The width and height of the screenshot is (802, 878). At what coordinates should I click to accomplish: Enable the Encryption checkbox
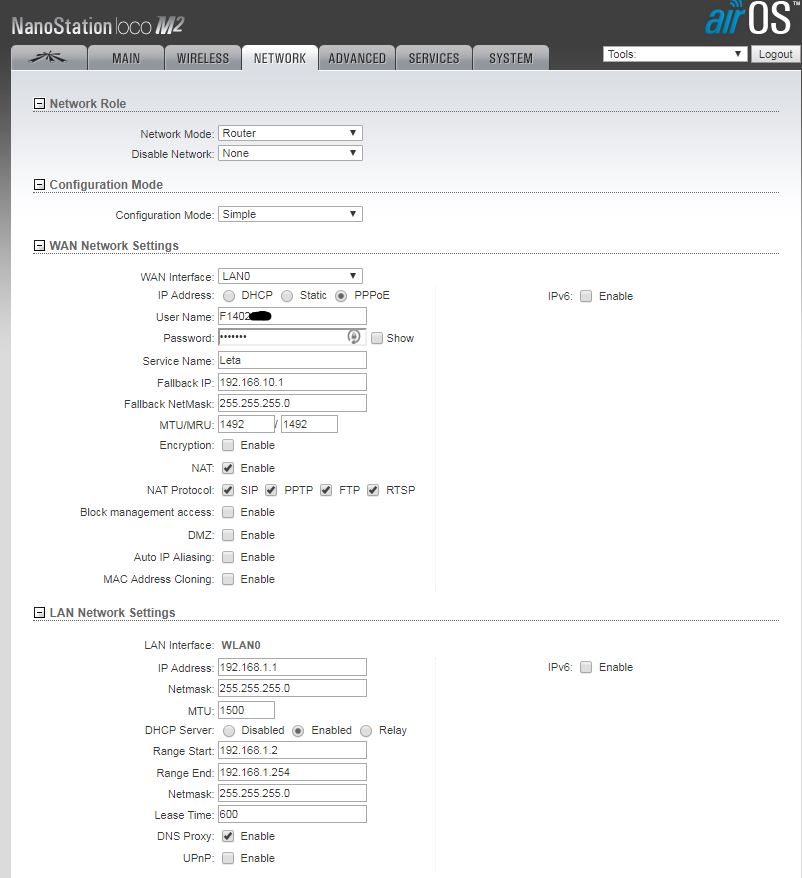(x=228, y=445)
